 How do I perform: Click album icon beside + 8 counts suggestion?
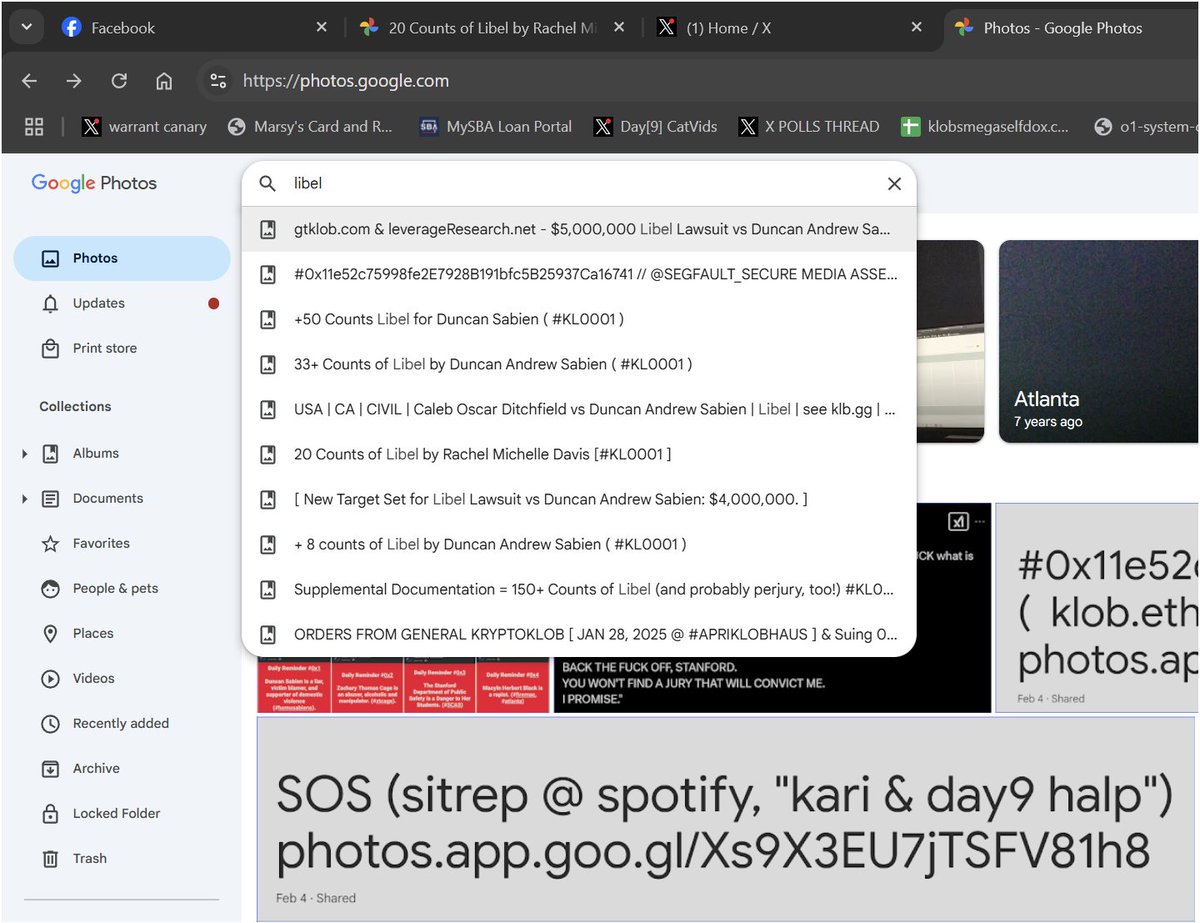pyautogui.click(x=268, y=544)
